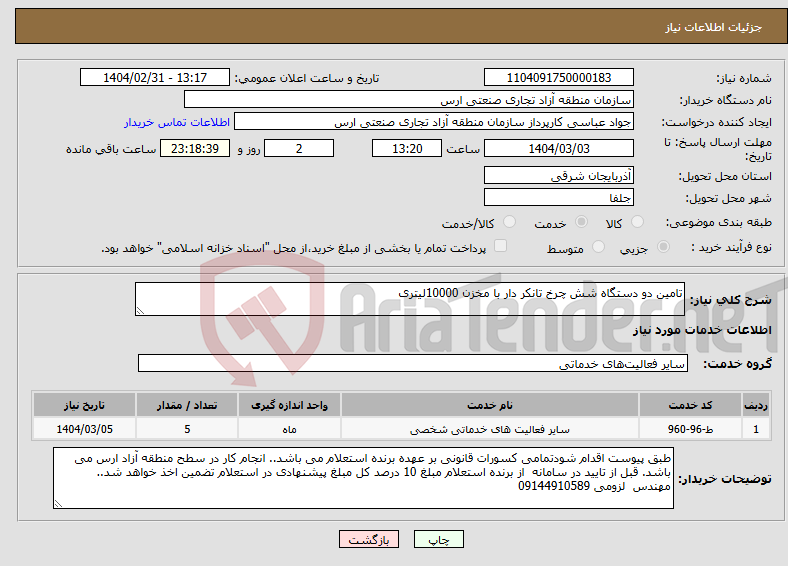Click the need date cell 1404/03/05
Viewport: 788px width, 566px height.
(x=84, y=429)
